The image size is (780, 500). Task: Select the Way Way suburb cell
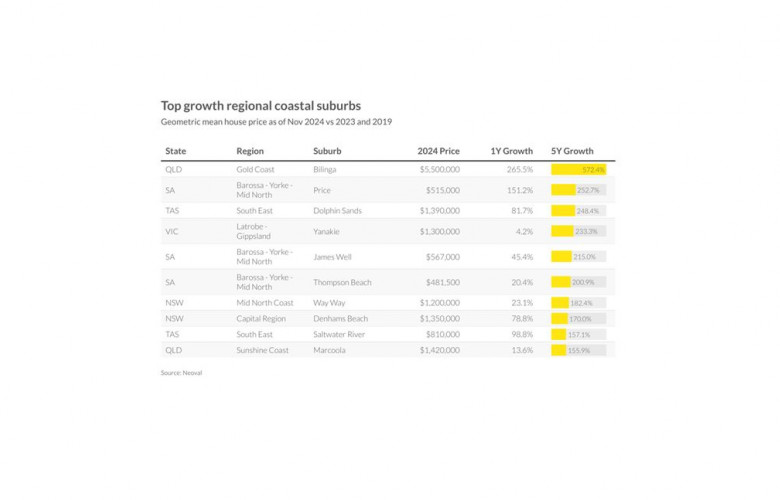pos(329,302)
